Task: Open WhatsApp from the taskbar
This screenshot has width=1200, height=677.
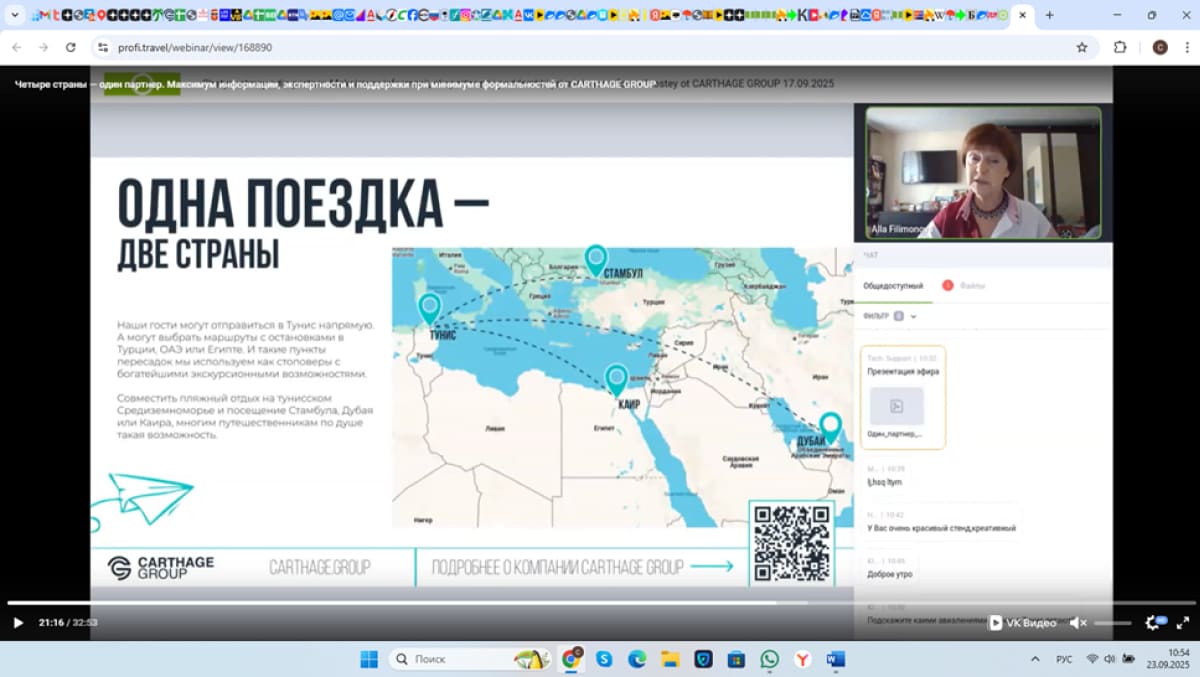Action: click(x=769, y=659)
